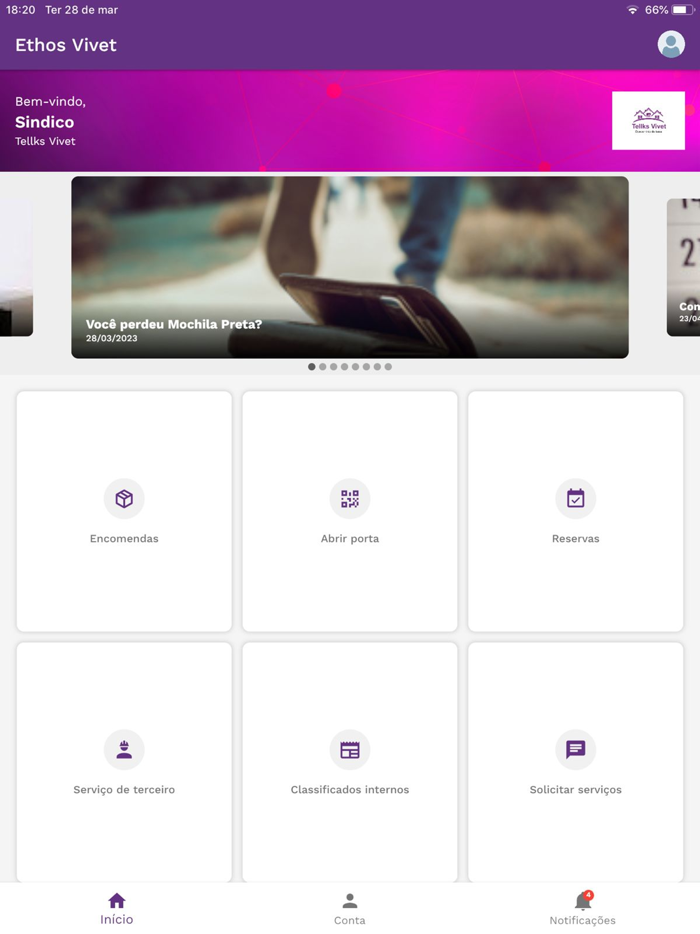Click the 'Bem-vindo,' greeting text
Viewport: 700px width, 934px height.
pyautogui.click(x=50, y=101)
